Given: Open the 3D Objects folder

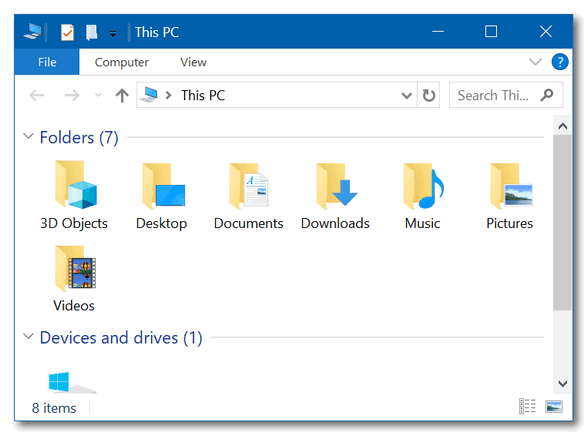Looking at the screenshot, I should 74,195.
